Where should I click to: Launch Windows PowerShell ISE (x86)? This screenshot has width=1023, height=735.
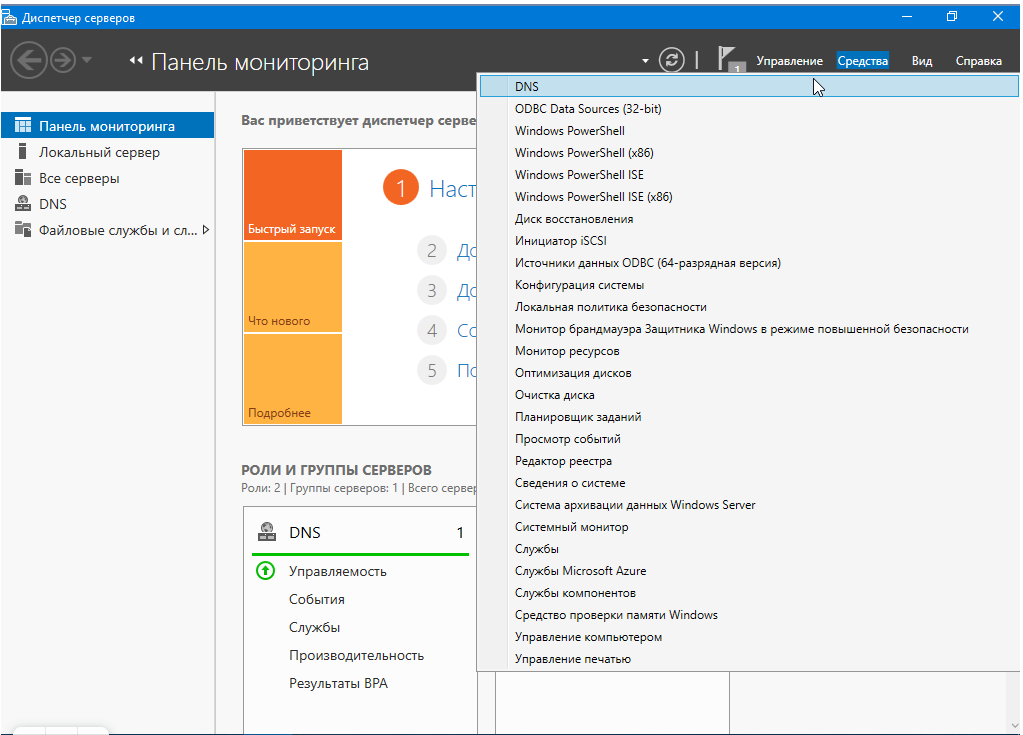(749, 197)
